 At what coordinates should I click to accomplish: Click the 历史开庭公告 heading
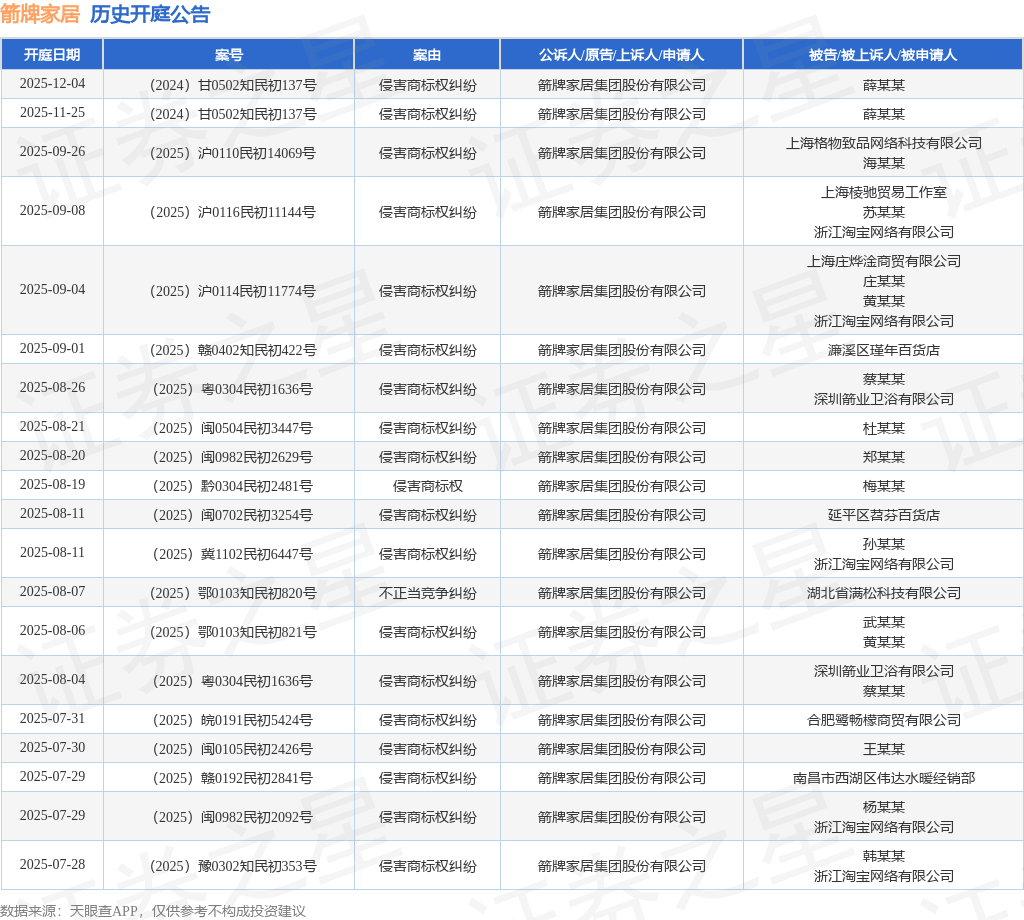[150, 14]
